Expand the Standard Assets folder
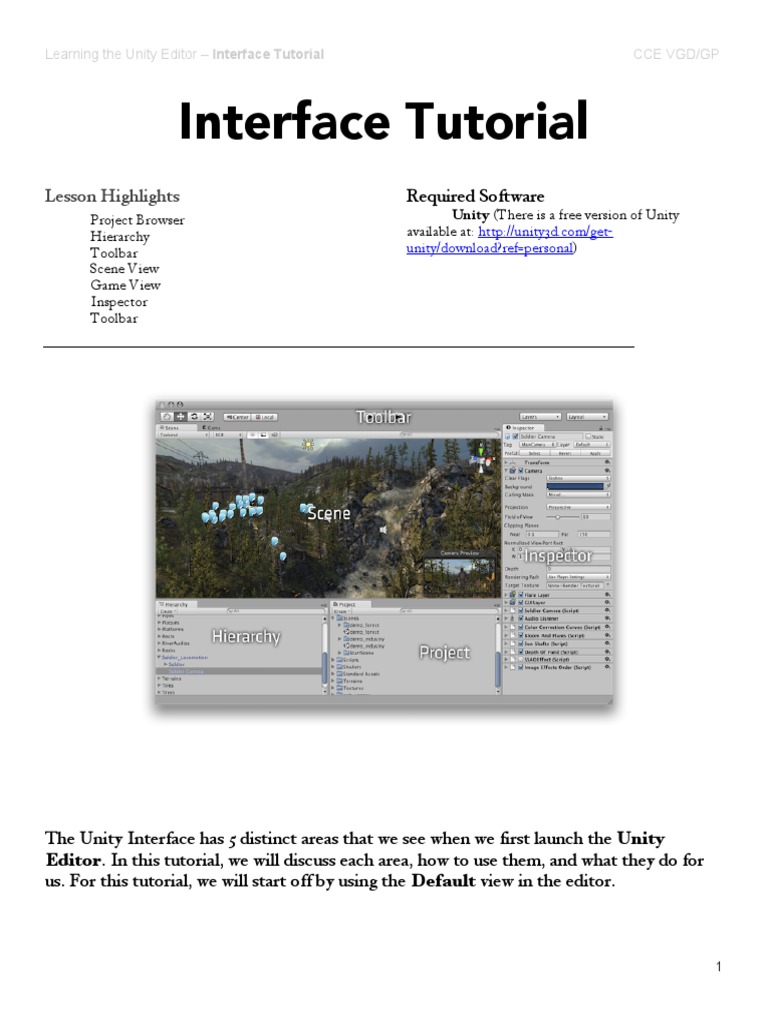The width and height of the screenshot is (768, 1024). coord(333,673)
